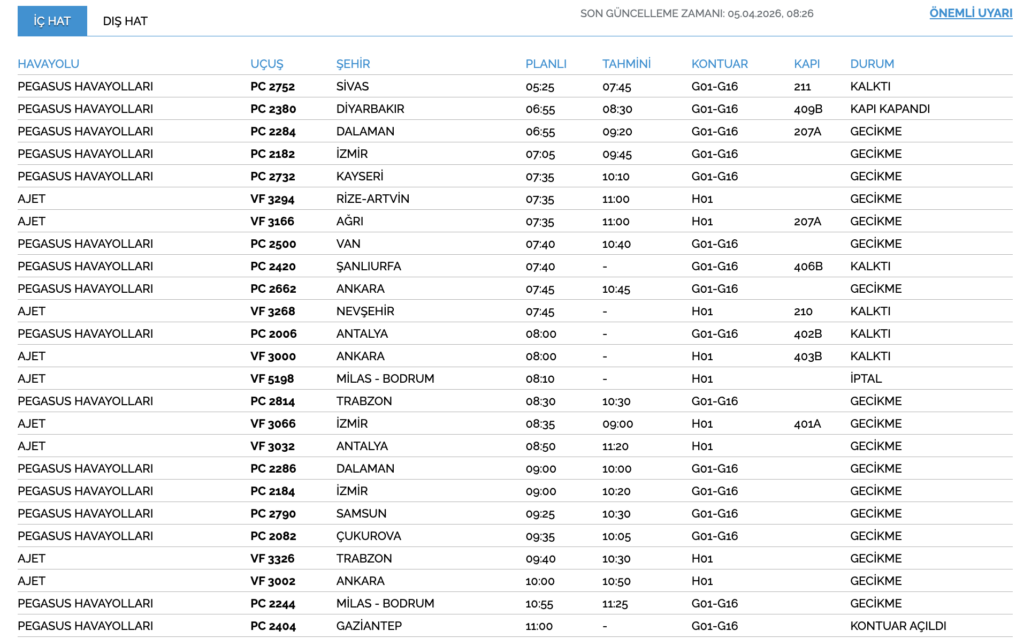This screenshot has width=1024, height=638.
Task: Click the DURUM column header
Action: (x=872, y=64)
